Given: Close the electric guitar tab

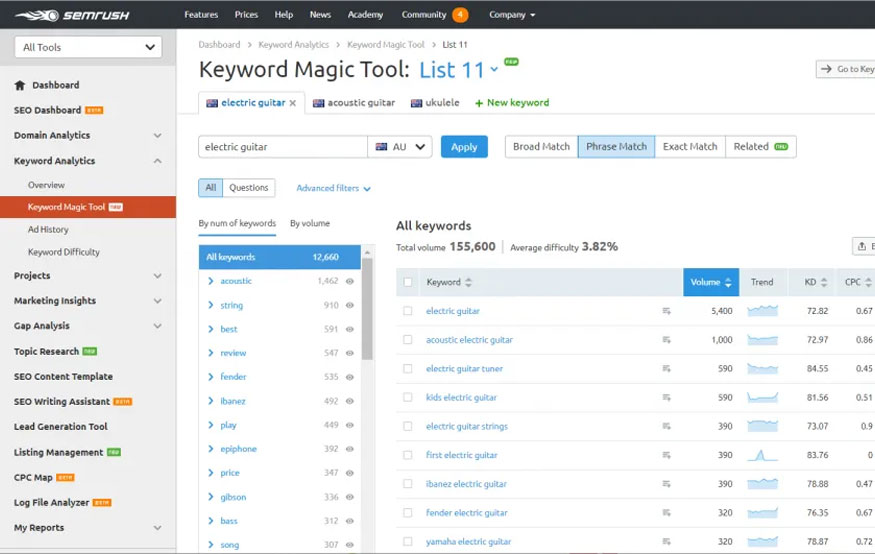Looking at the screenshot, I should click(292, 103).
